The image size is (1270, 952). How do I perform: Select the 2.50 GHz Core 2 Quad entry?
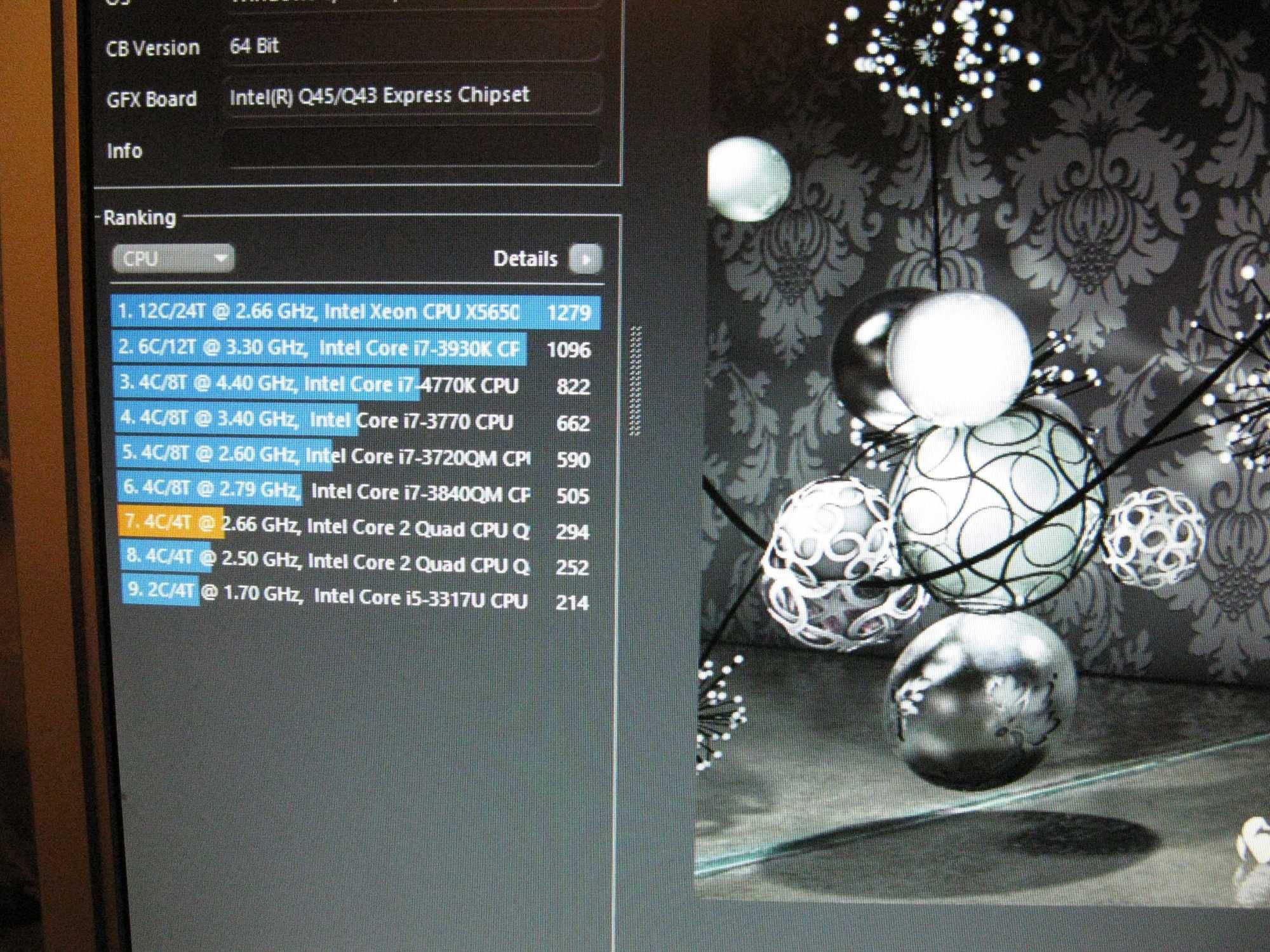click(356, 564)
